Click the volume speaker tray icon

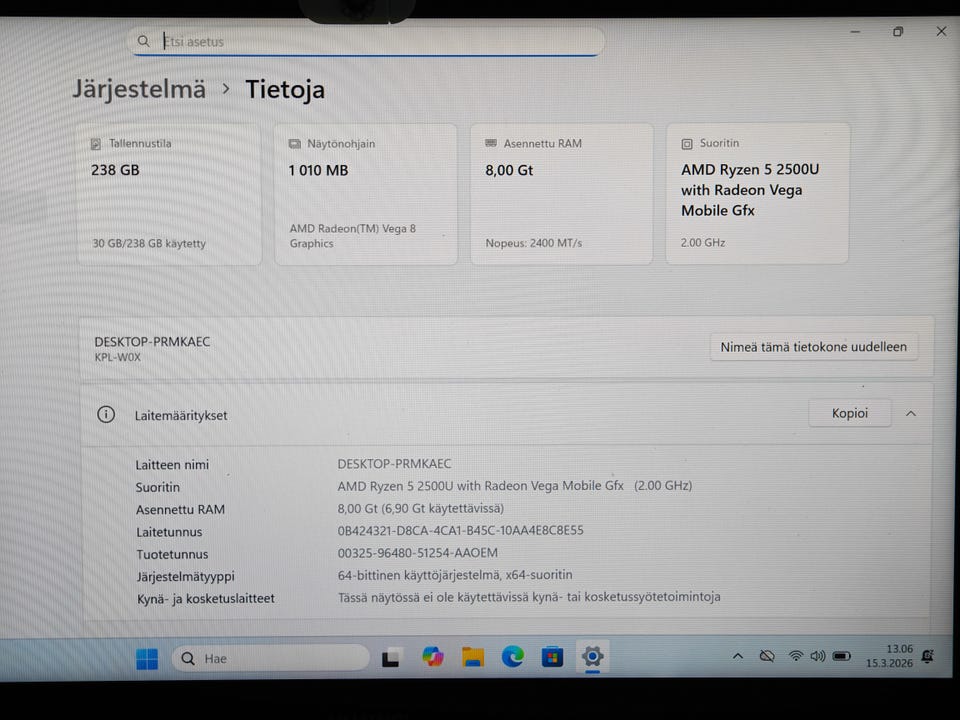tap(818, 656)
